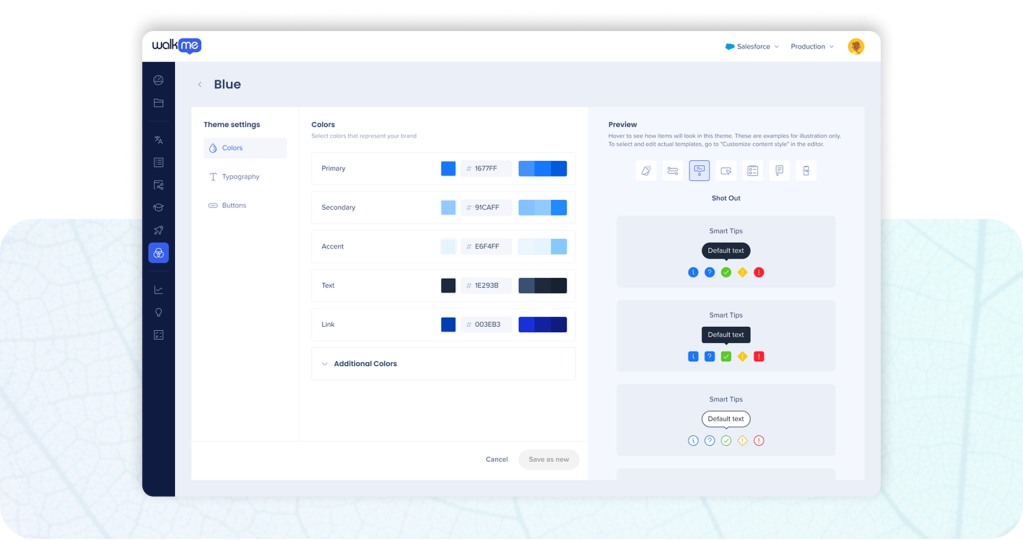Click the back arrow beside Blue title
Viewport: 1023px width, 540px height.
pyautogui.click(x=200, y=85)
